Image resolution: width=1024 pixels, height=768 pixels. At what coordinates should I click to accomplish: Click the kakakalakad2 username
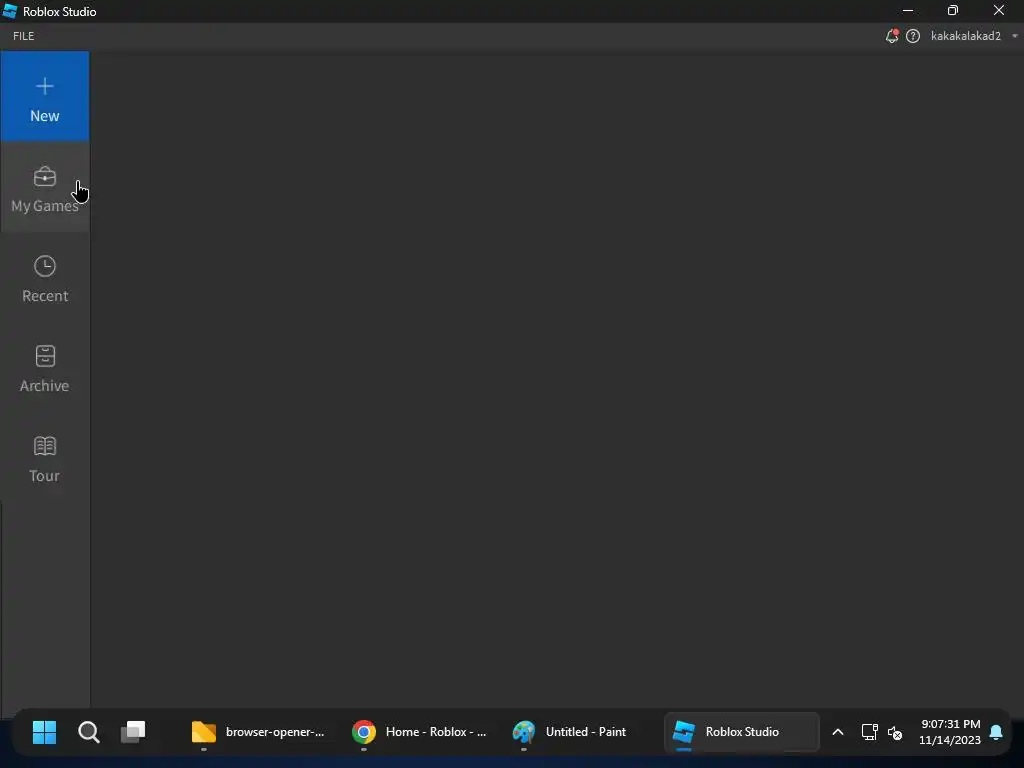click(x=965, y=36)
